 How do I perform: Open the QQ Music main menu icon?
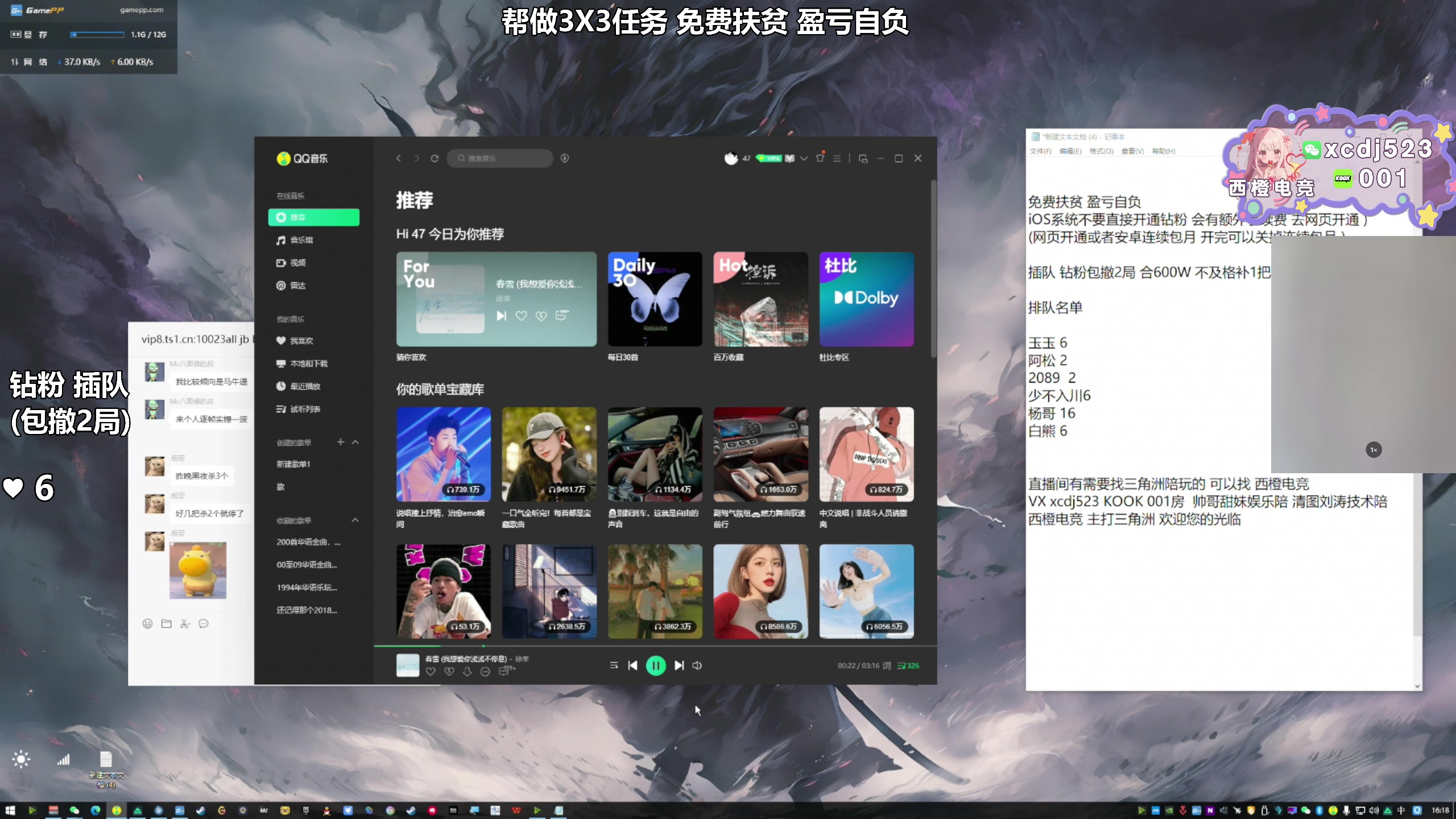[x=837, y=159]
